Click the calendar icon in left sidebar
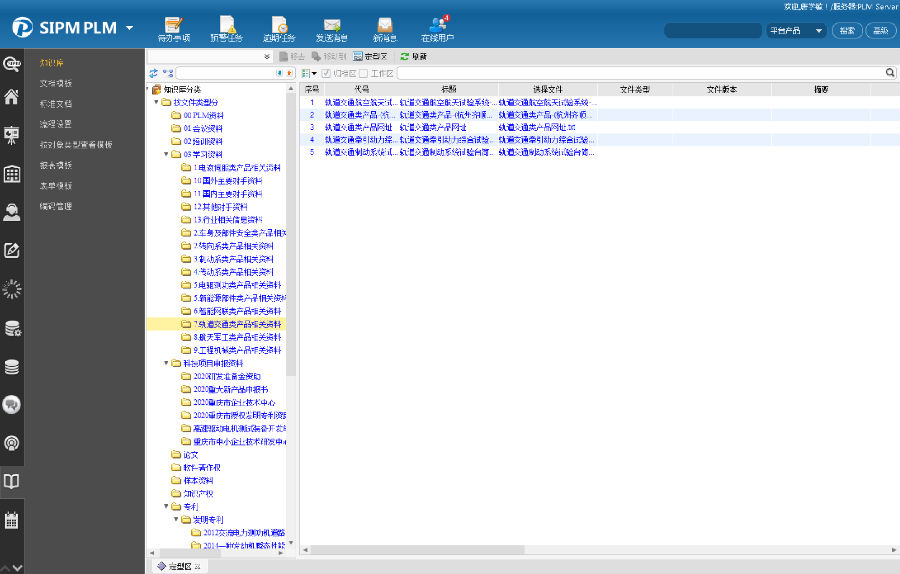Viewport: 900px width, 574px height. pyautogui.click(x=12, y=520)
